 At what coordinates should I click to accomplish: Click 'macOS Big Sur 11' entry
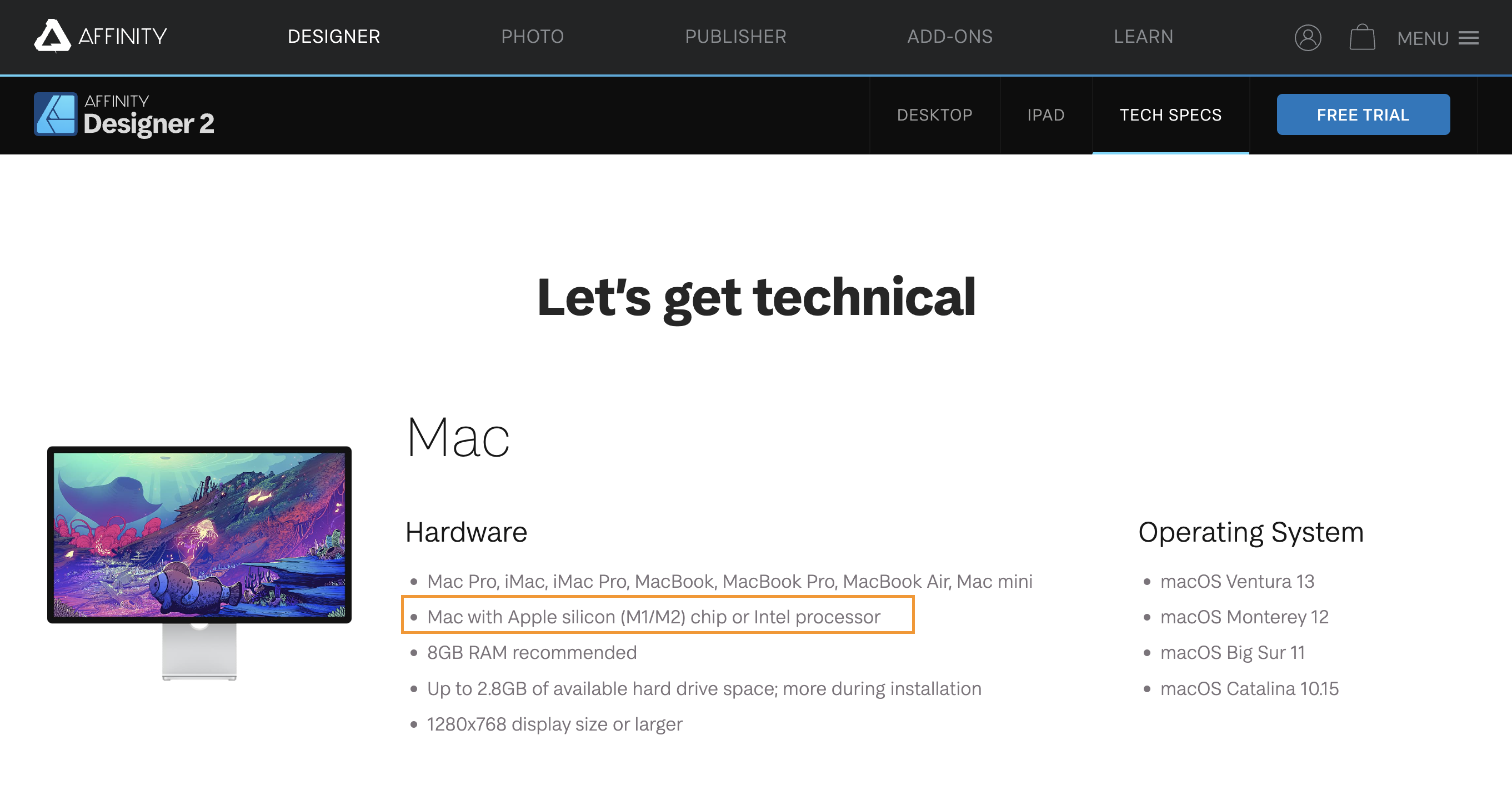[1233, 653]
